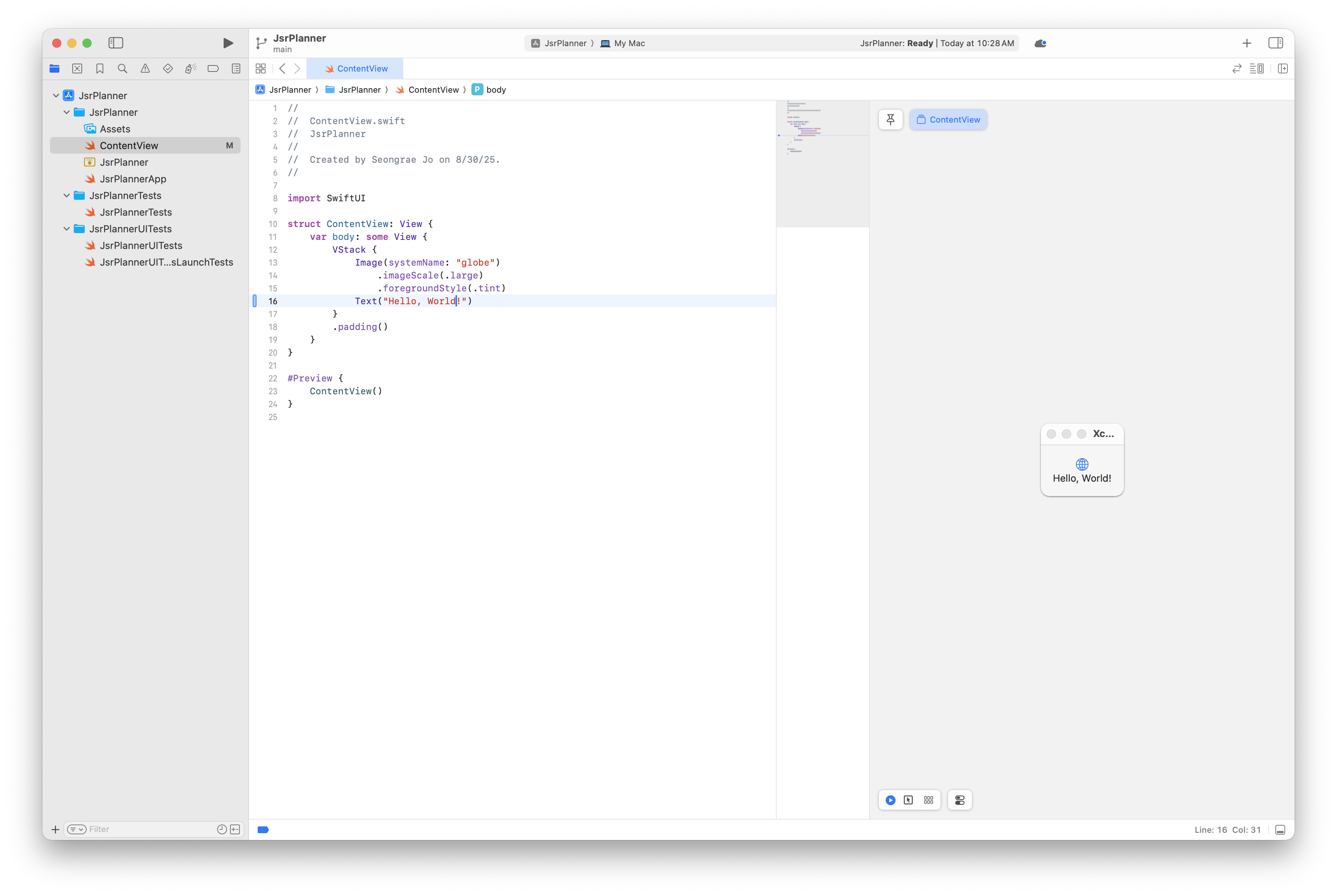Viewport: 1337px width, 896px height.
Task: Open the Source Control navigator icon
Action: 77,68
